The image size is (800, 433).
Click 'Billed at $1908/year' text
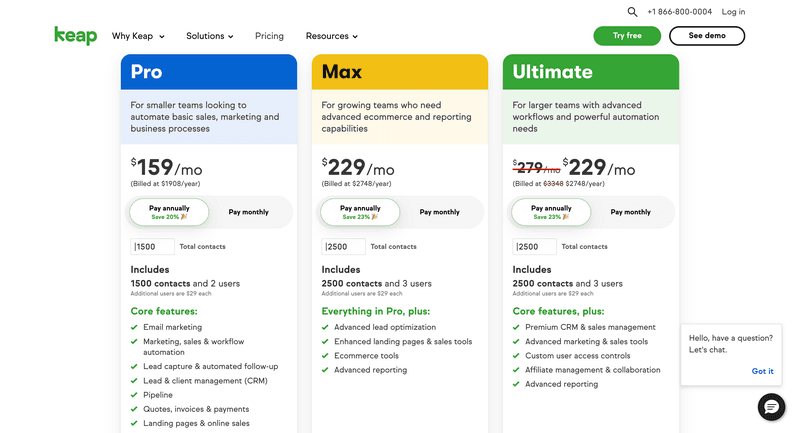tap(165, 184)
